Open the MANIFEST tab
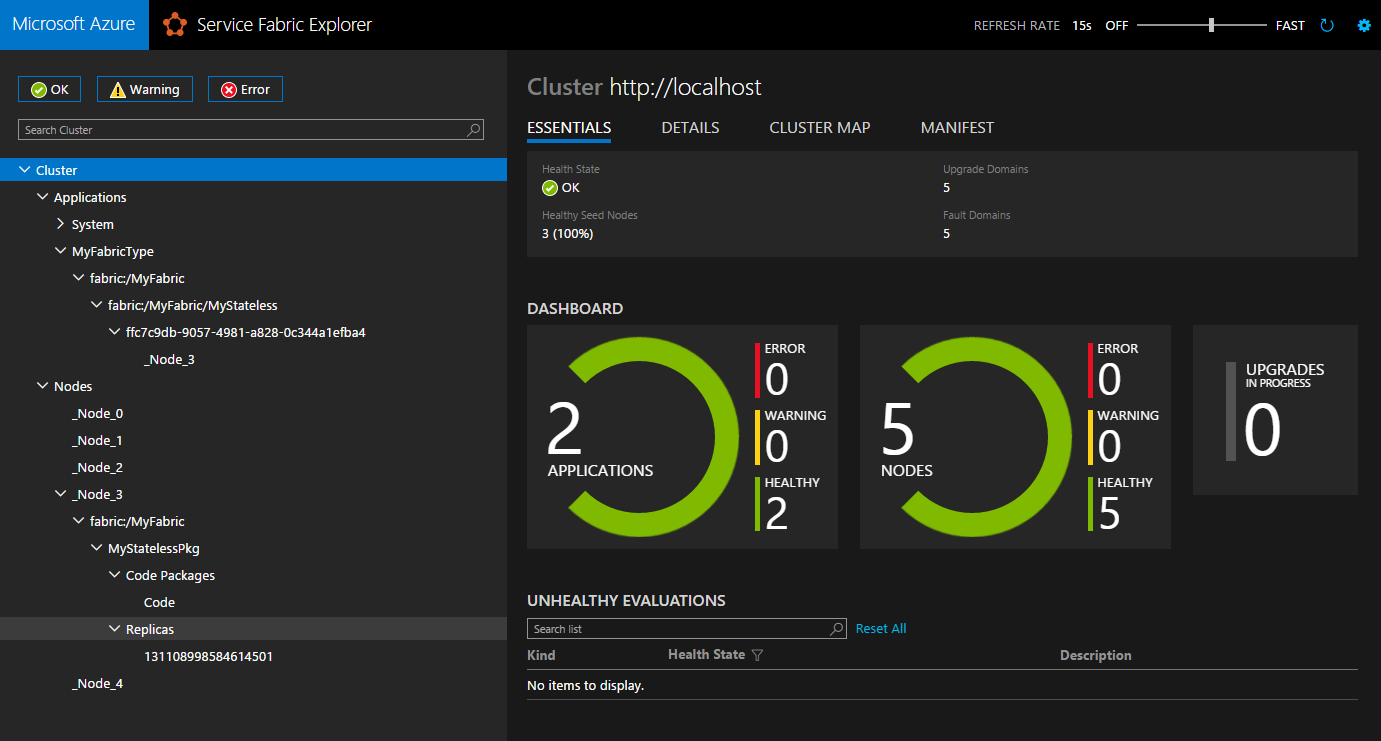This screenshot has height=741, width=1381. click(957, 128)
